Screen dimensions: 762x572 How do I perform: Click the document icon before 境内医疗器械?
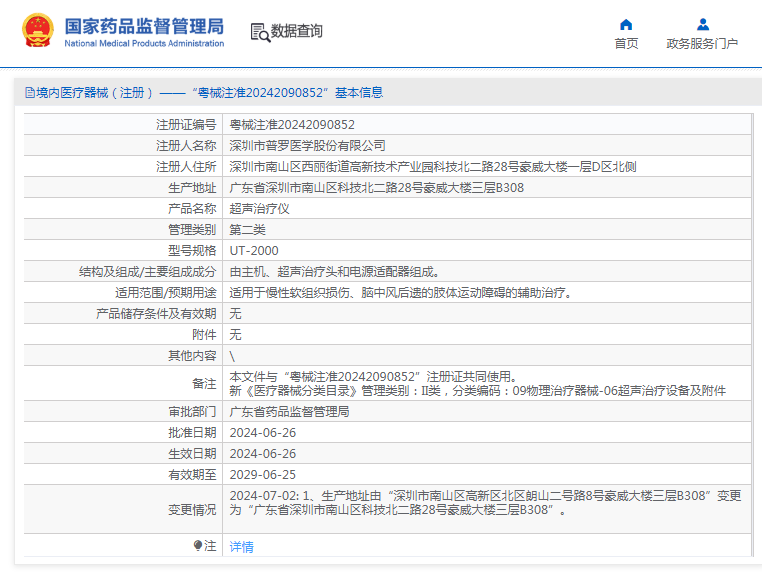tap(30, 92)
